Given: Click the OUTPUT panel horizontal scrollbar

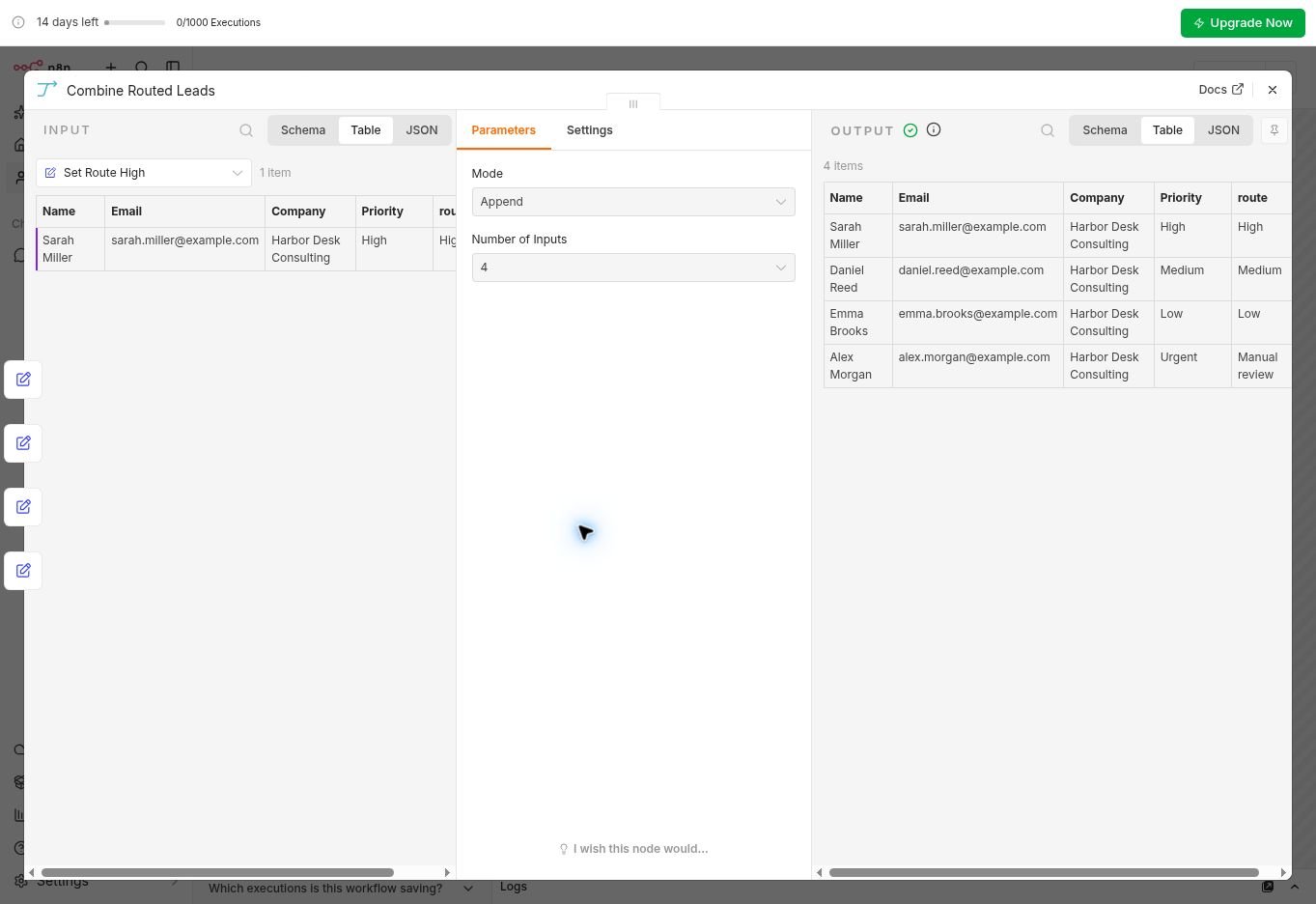Looking at the screenshot, I should 1044,872.
